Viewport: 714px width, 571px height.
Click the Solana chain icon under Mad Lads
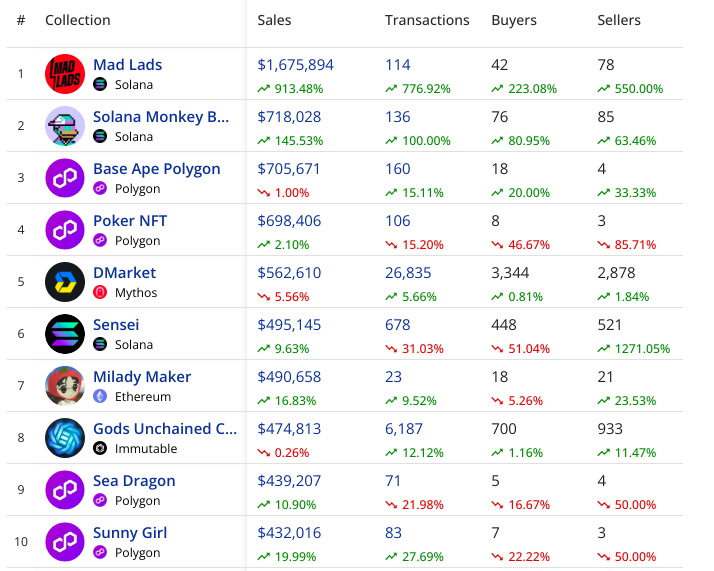pos(100,84)
